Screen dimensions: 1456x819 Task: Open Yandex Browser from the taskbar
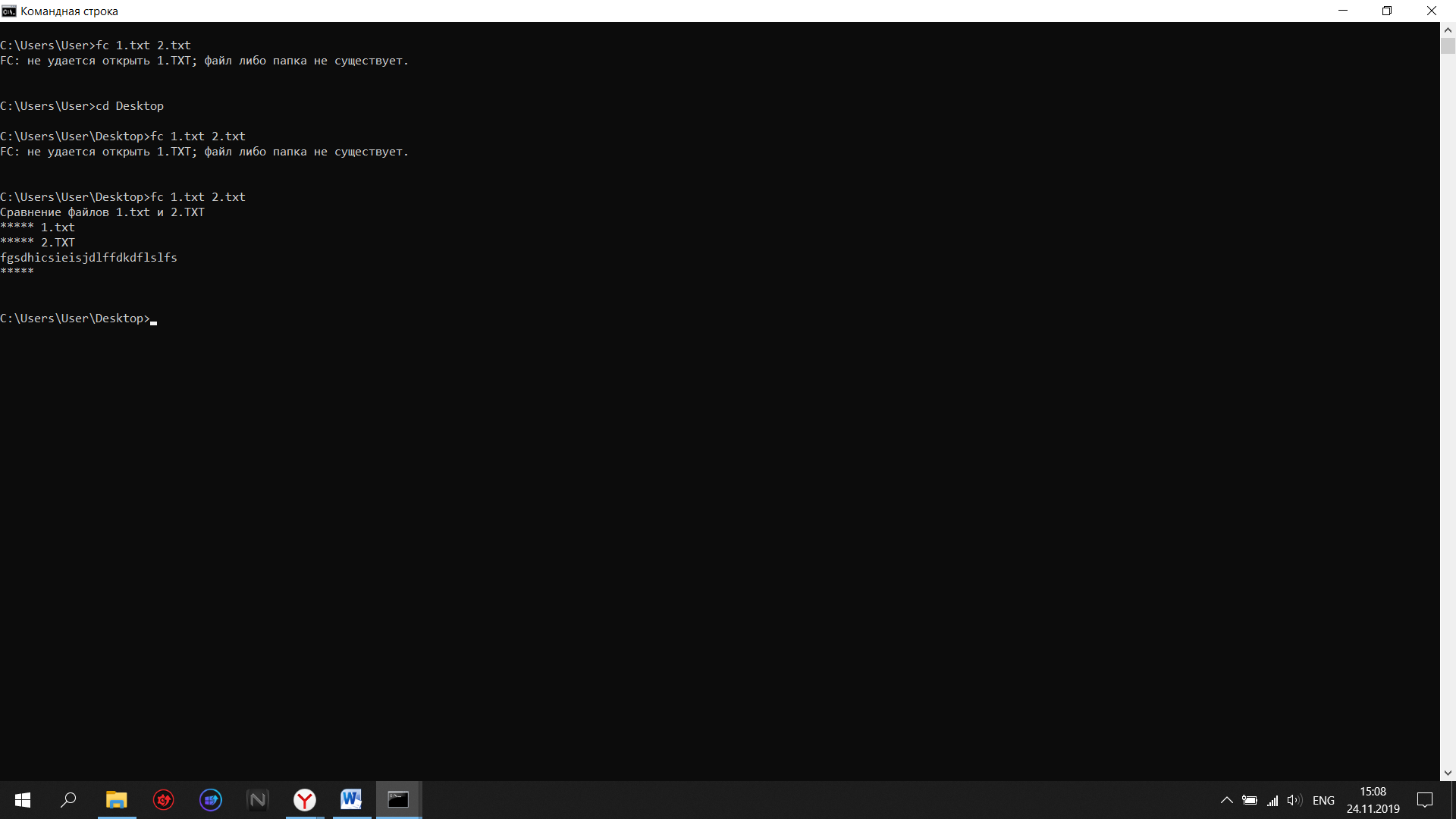click(305, 800)
